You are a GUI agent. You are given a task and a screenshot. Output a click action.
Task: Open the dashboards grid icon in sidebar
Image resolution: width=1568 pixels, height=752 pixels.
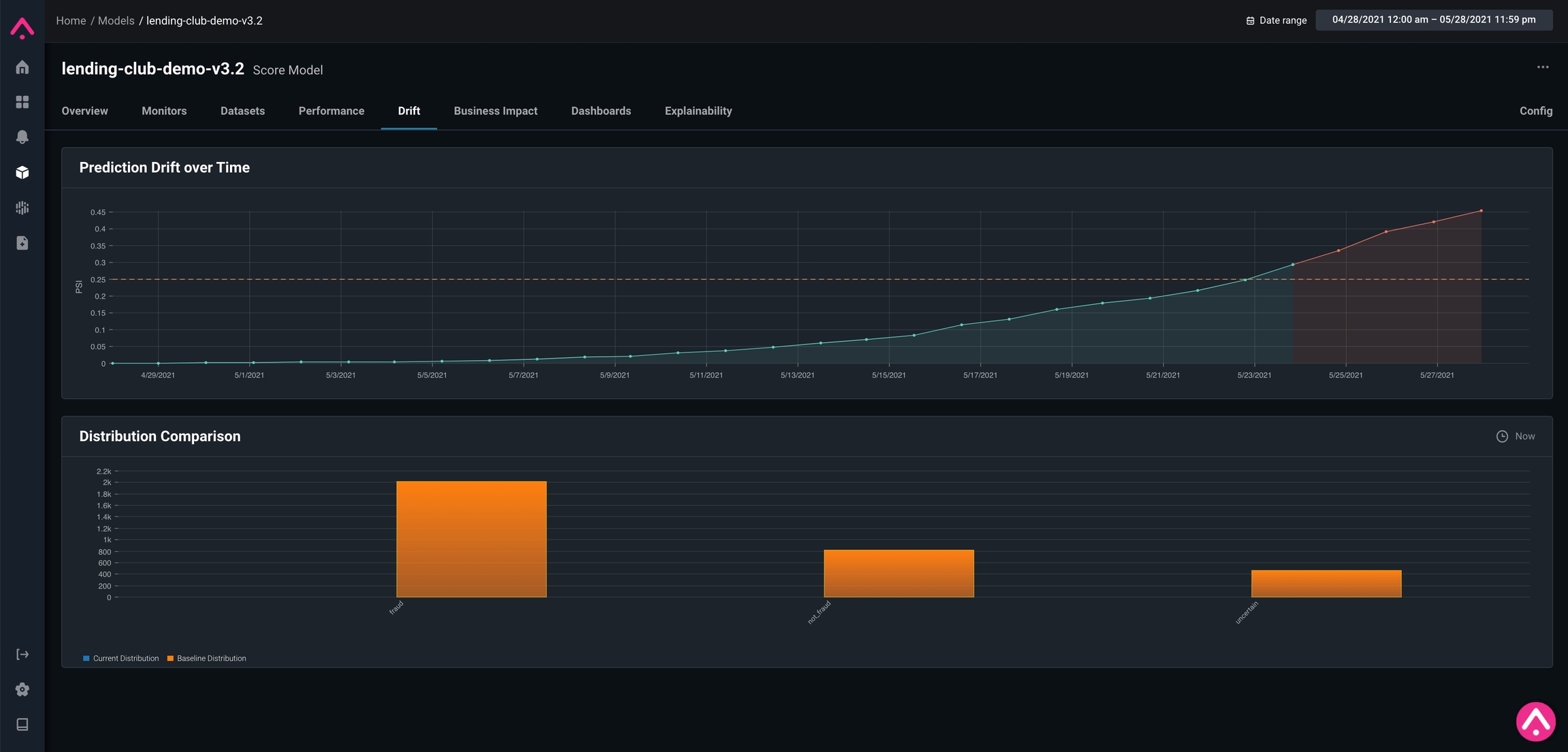22,102
